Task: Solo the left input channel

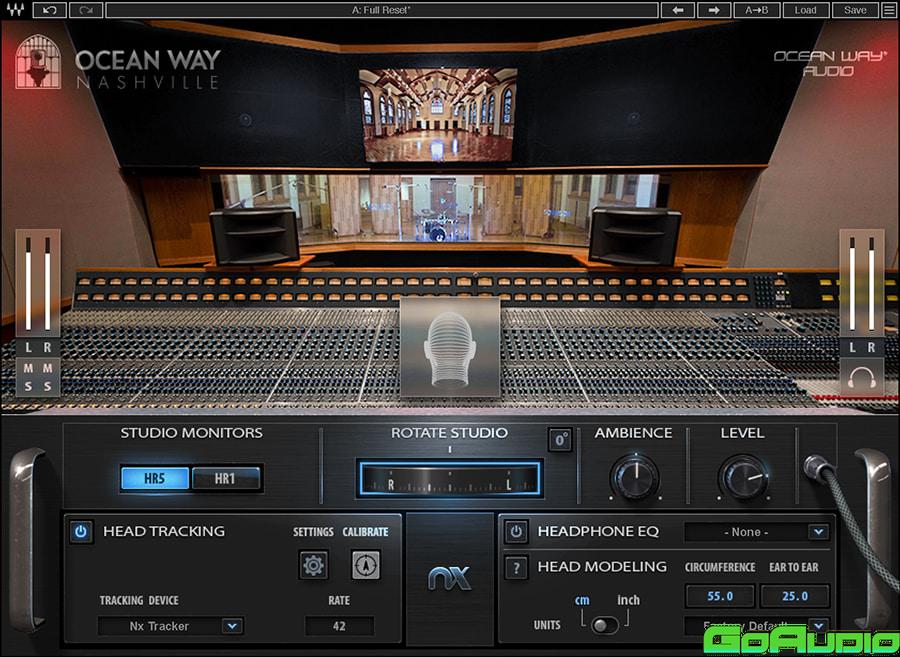Action: (28, 386)
